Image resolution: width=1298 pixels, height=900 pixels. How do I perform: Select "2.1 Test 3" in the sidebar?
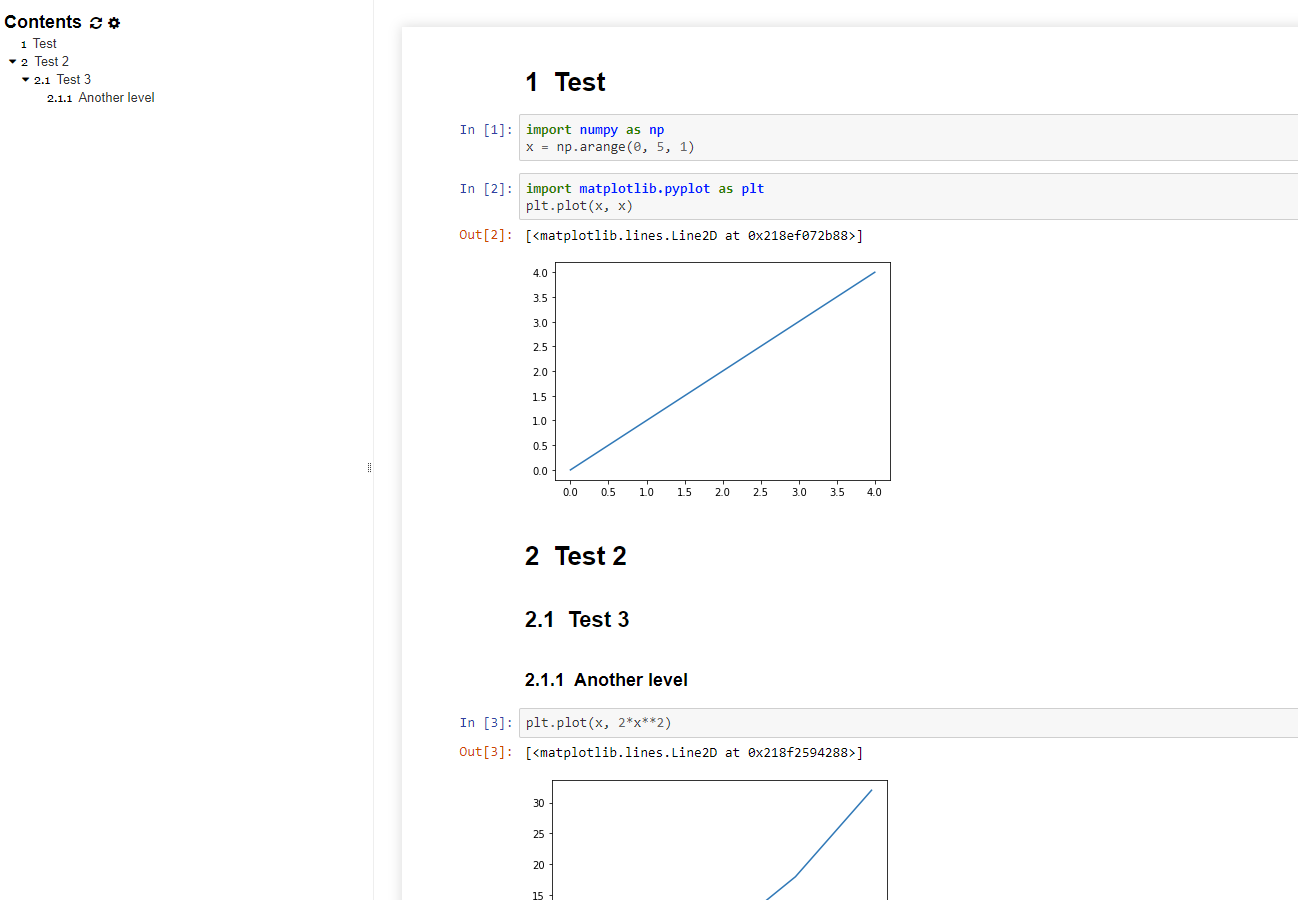click(x=72, y=79)
